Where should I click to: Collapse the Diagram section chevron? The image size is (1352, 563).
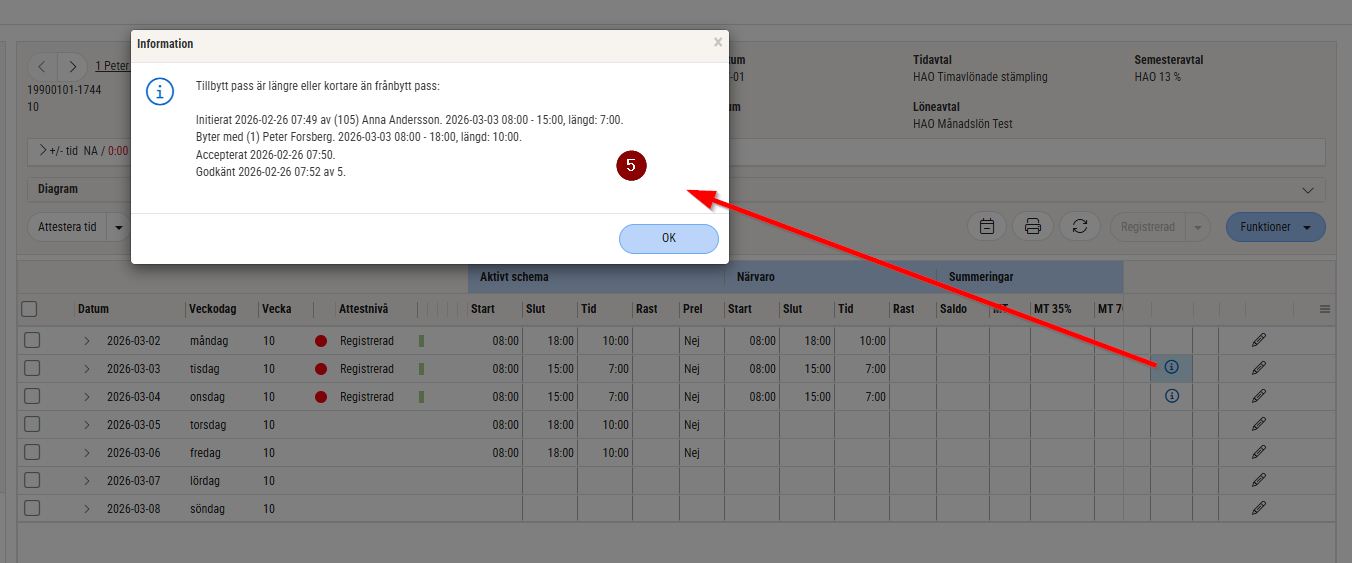(x=1308, y=190)
